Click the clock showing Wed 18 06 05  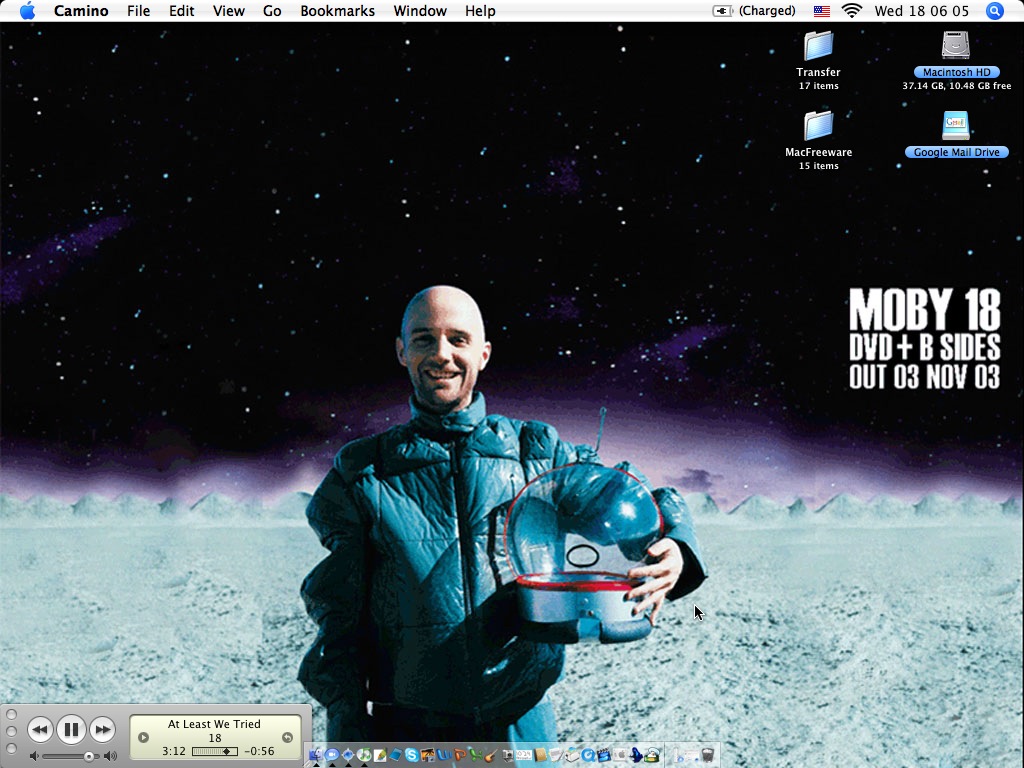pyautogui.click(x=921, y=11)
